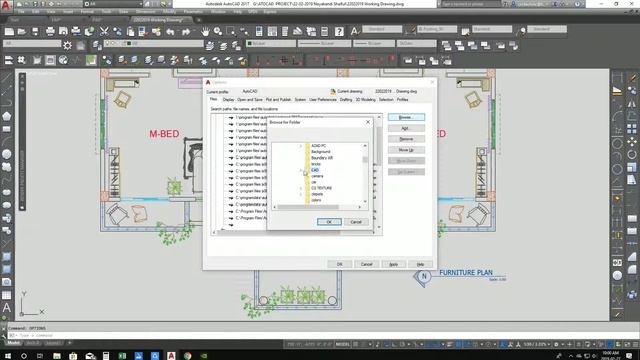Select the Zoom Window tool
This screenshot has width=640, height=360.
[x=231, y=31]
